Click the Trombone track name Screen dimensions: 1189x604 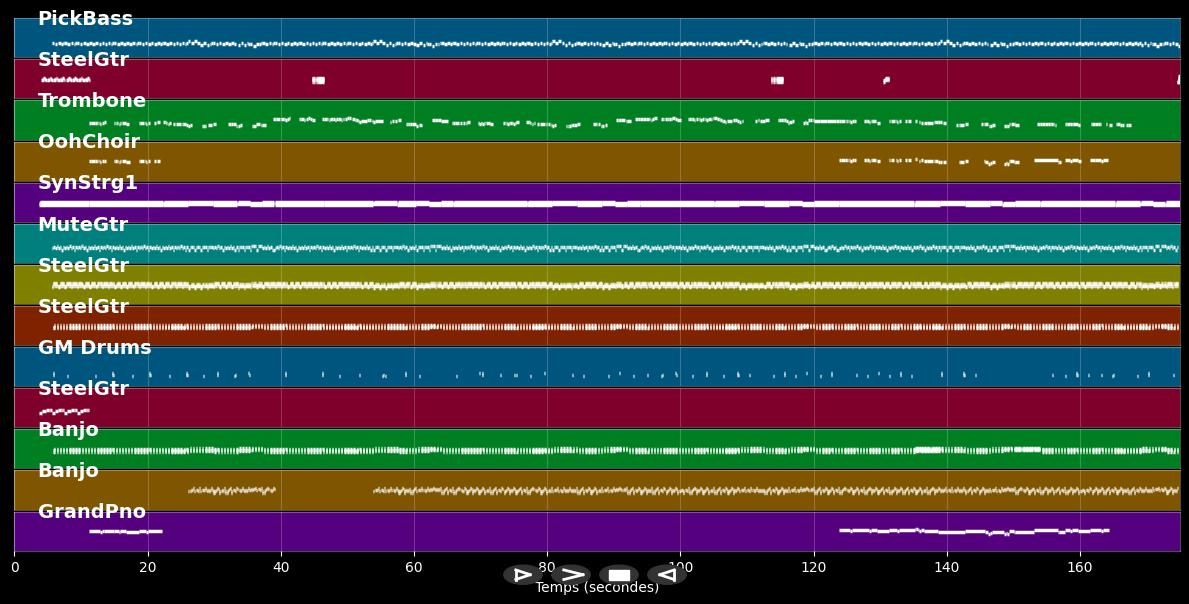(92, 101)
